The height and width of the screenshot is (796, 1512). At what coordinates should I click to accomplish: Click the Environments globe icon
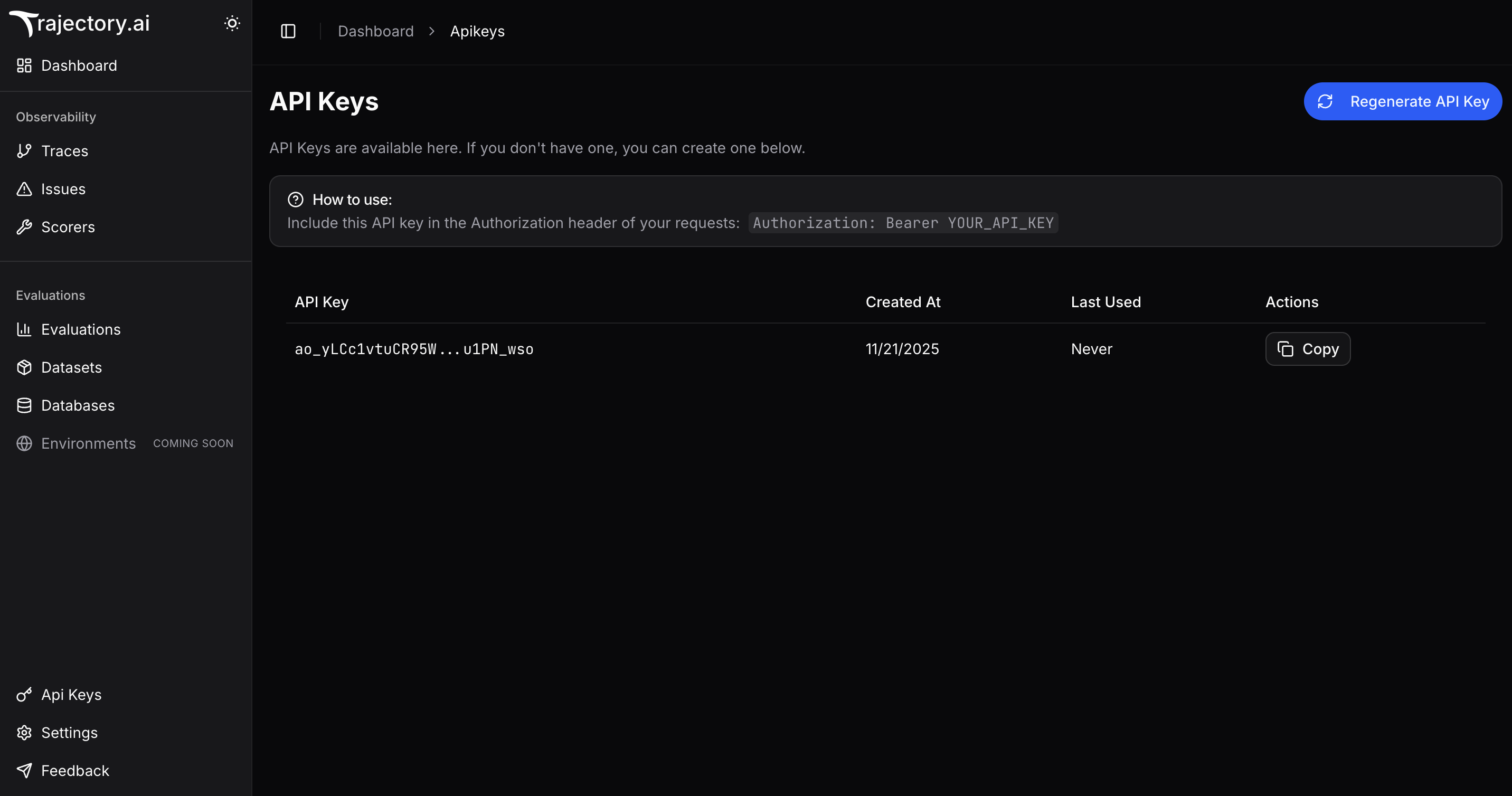coord(24,443)
